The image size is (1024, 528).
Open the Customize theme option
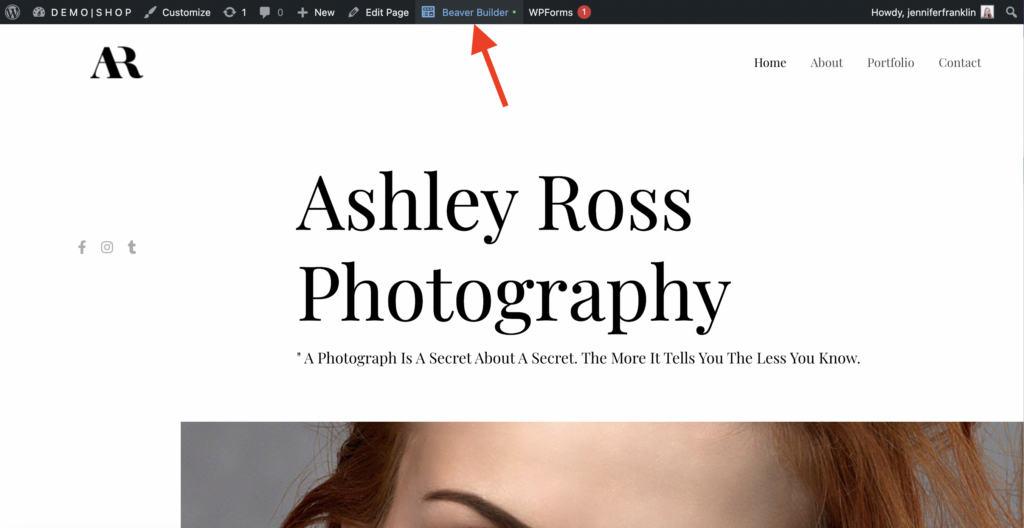click(178, 12)
